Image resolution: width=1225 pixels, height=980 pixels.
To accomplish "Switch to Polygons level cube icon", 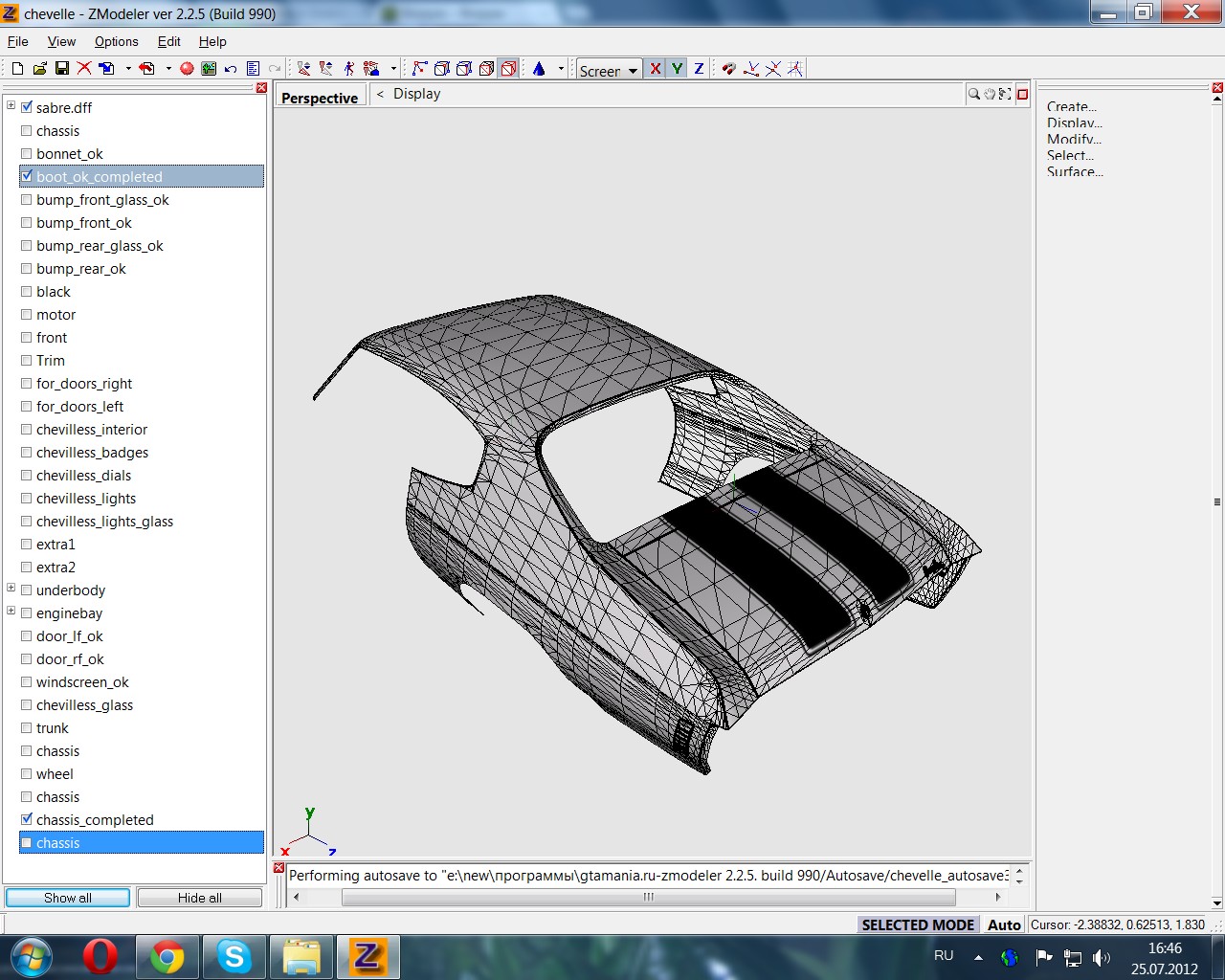I will click(x=464, y=68).
